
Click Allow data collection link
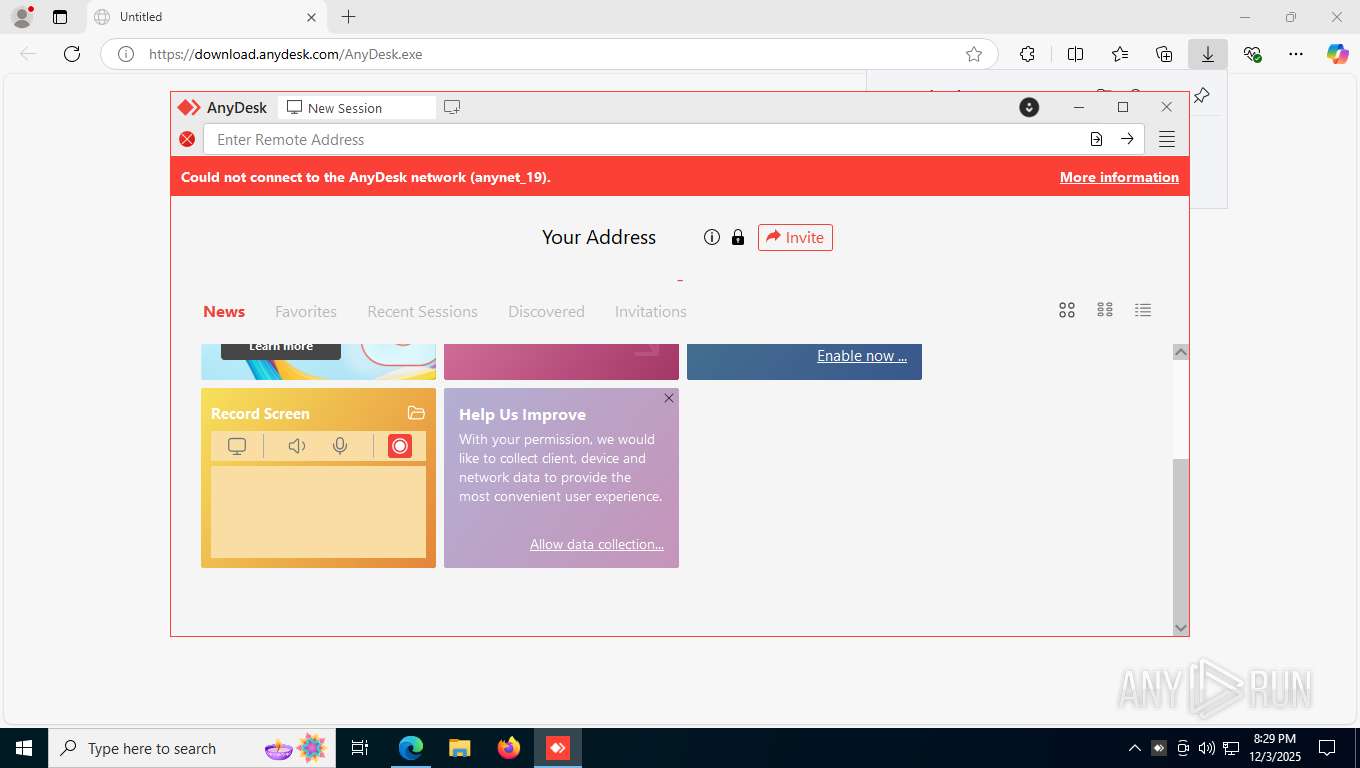pyautogui.click(x=597, y=544)
